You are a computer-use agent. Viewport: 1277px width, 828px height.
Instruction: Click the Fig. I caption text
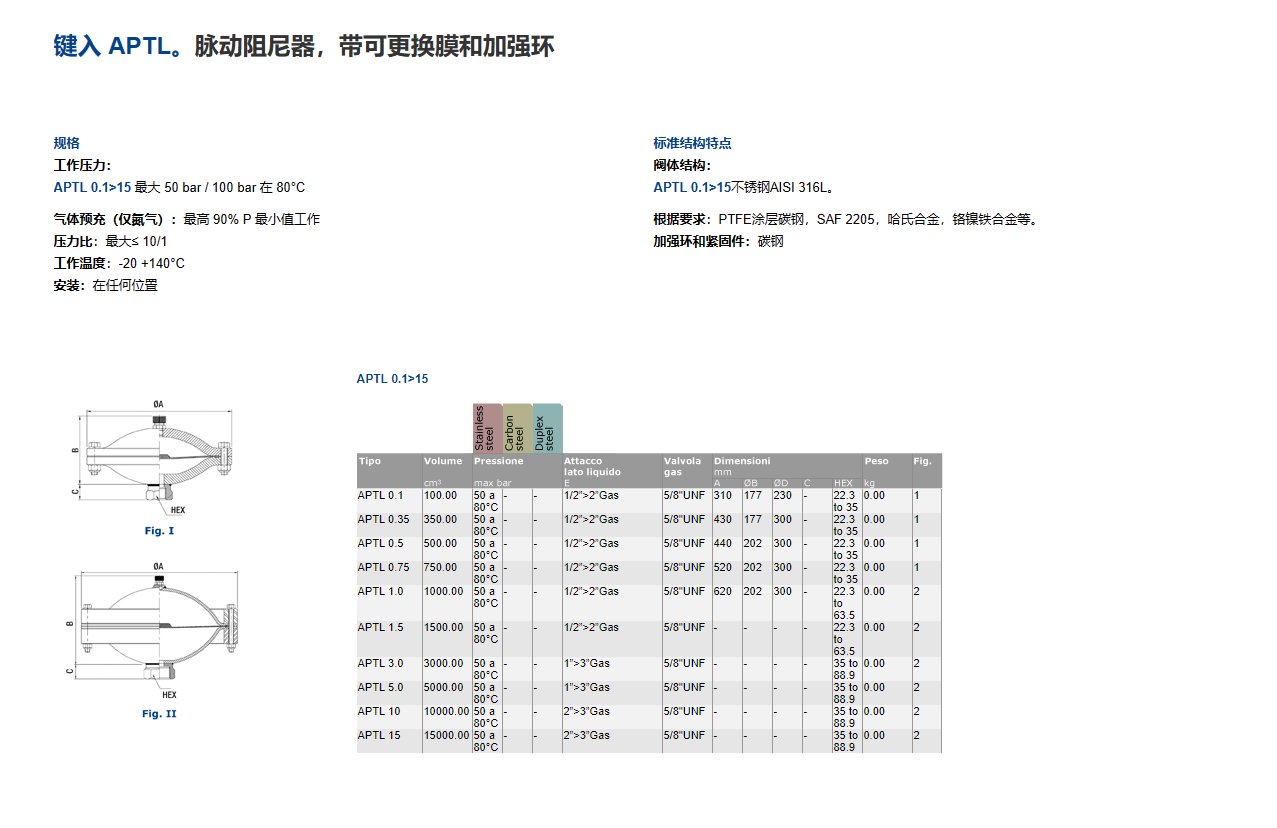tap(158, 531)
